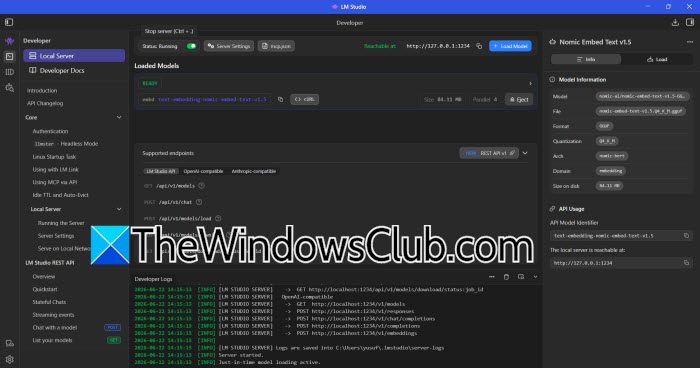700x368 pixels.
Task: Toggle the right panel icon in the top bar
Action: coord(690,22)
